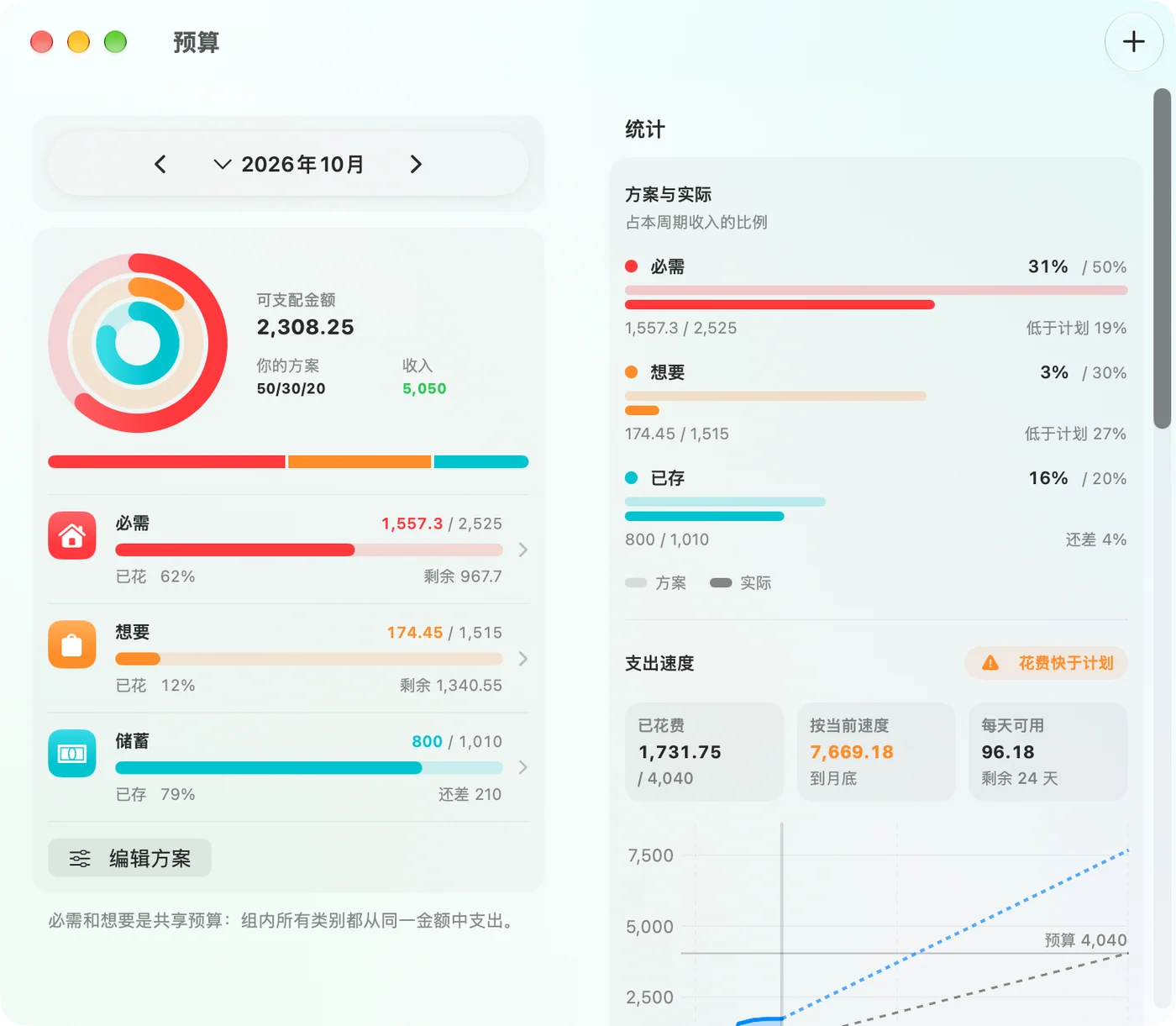Click the 每天可用 card showing 96.18

pyautogui.click(x=1047, y=751)
